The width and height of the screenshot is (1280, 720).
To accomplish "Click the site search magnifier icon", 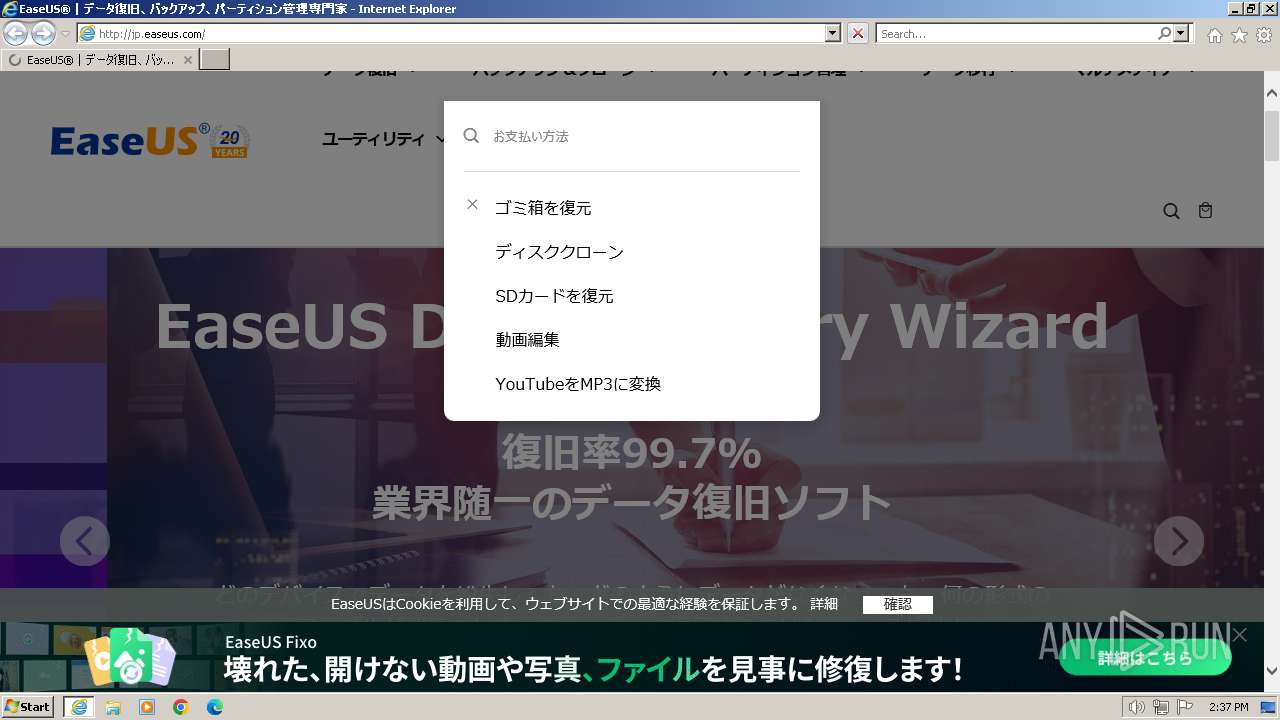I will (x=1171, y=211).
